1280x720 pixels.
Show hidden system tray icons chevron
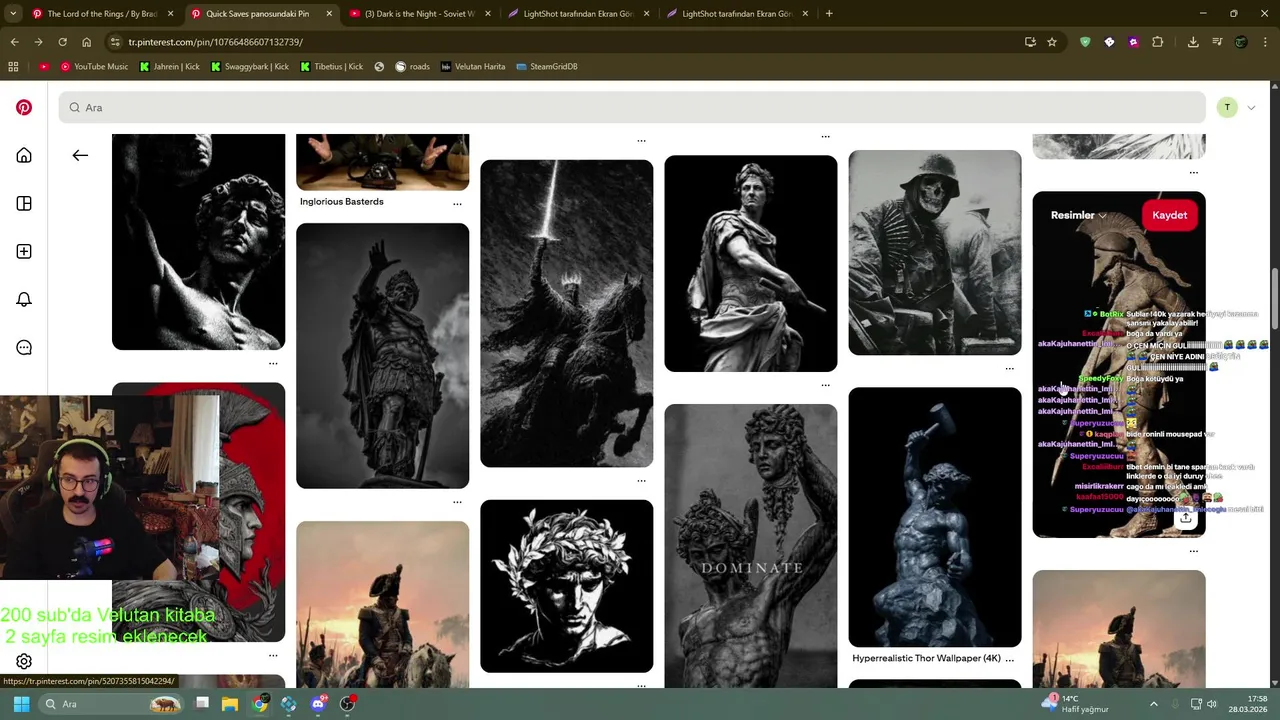[x=1153, y=704]
